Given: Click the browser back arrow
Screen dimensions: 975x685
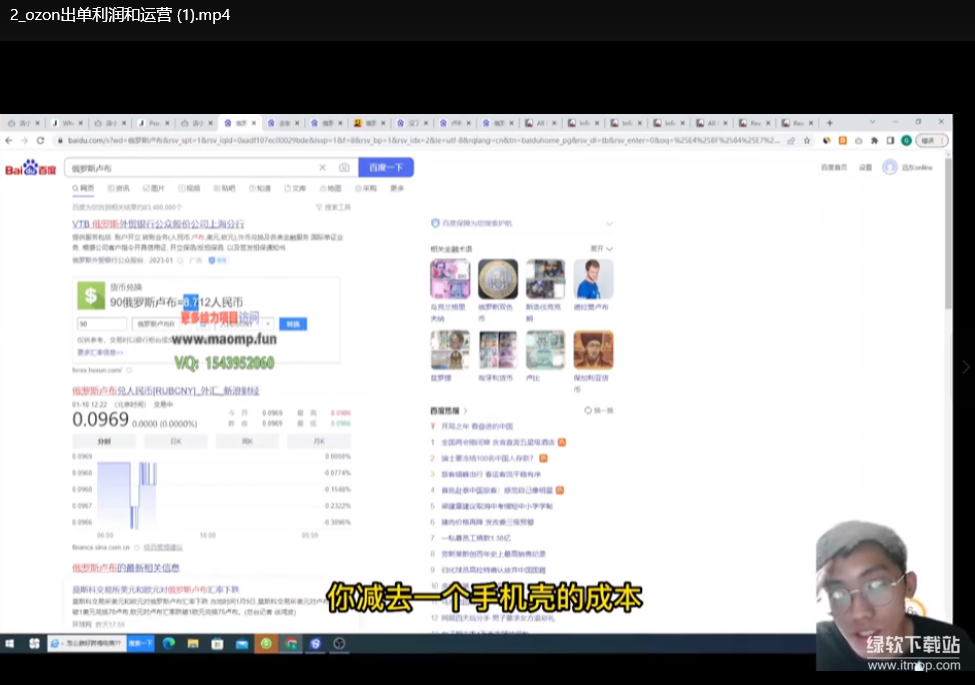Looking at the screenshot, I should point(9,140).
